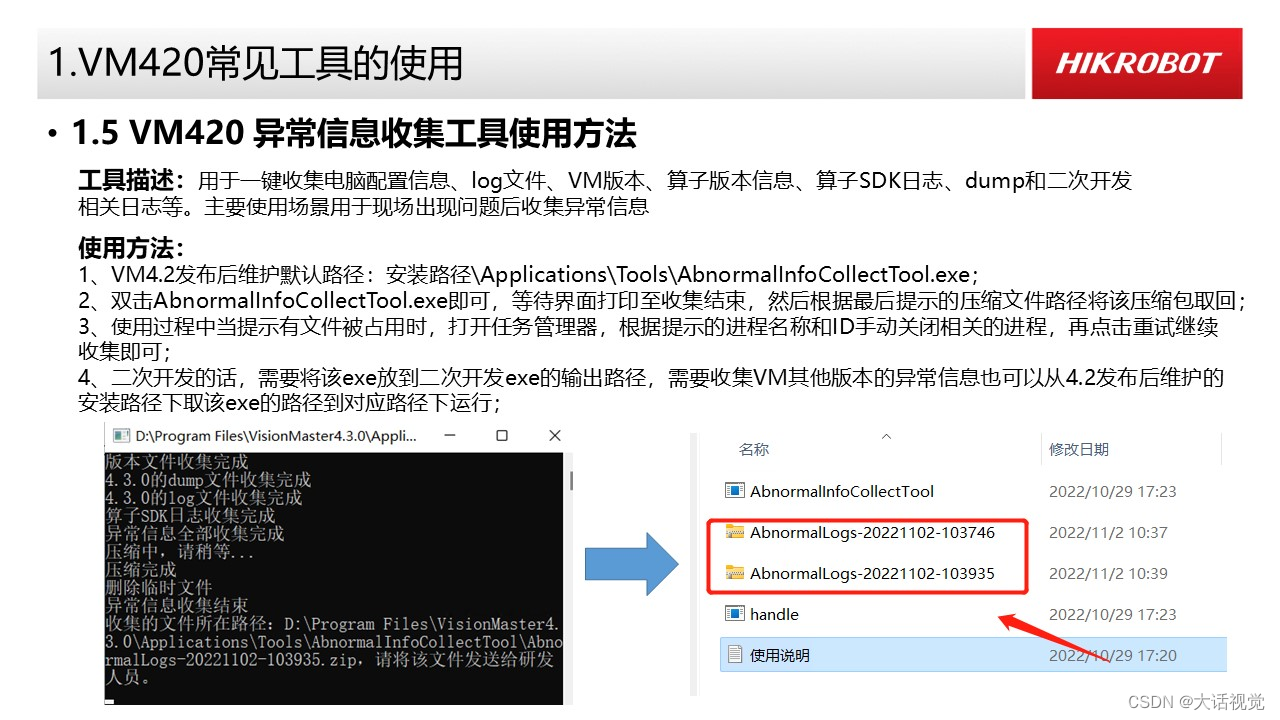Viewport: 1280px width, 720px height.
Task: Click the console line '异常信息收集结束'
Action: point(177,606)
